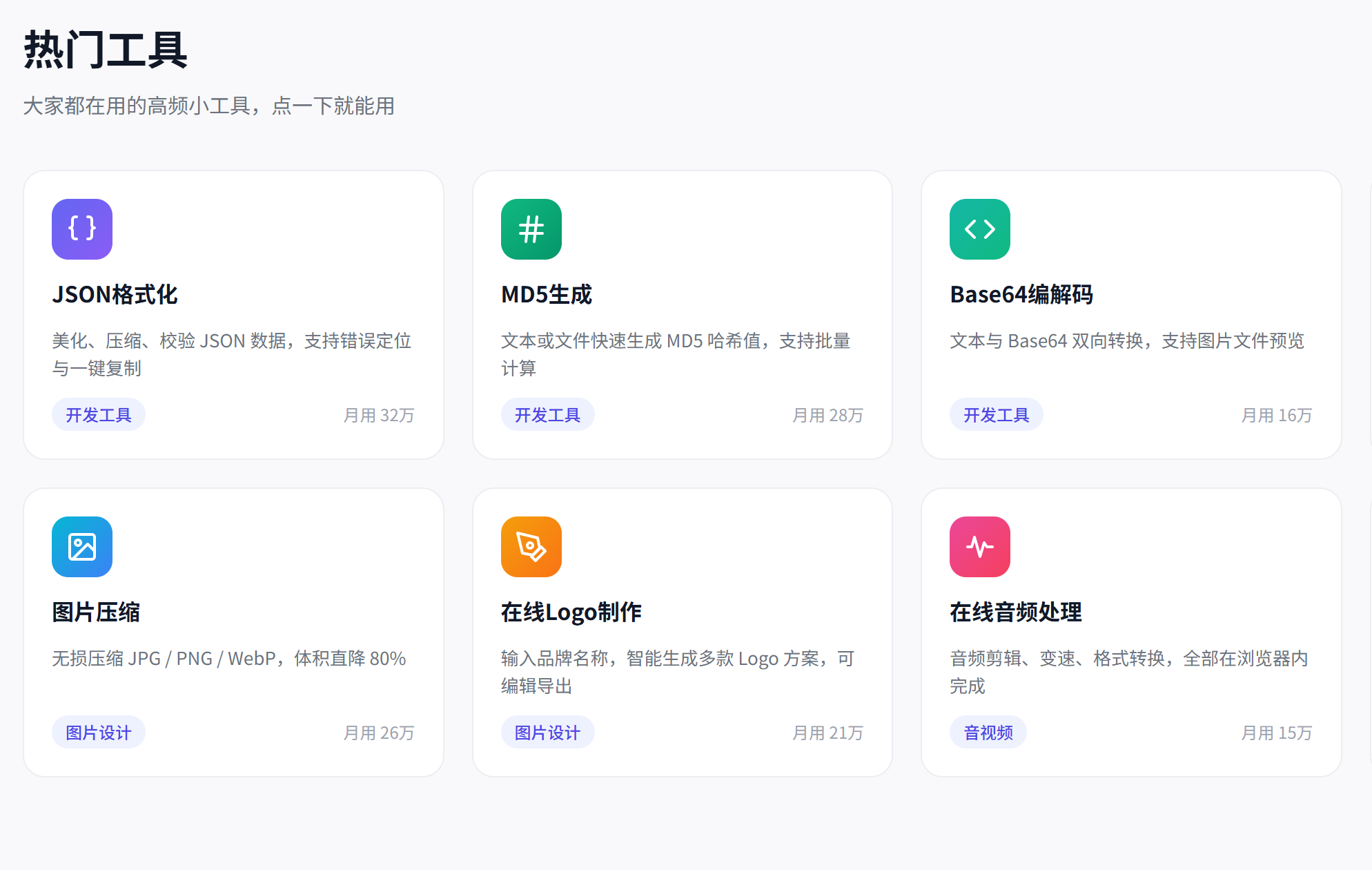Click 图片设计 tag on 在线Logo制作 card
The width and height of the screenshot is (1372, 870).
click(x=548, y=733)
